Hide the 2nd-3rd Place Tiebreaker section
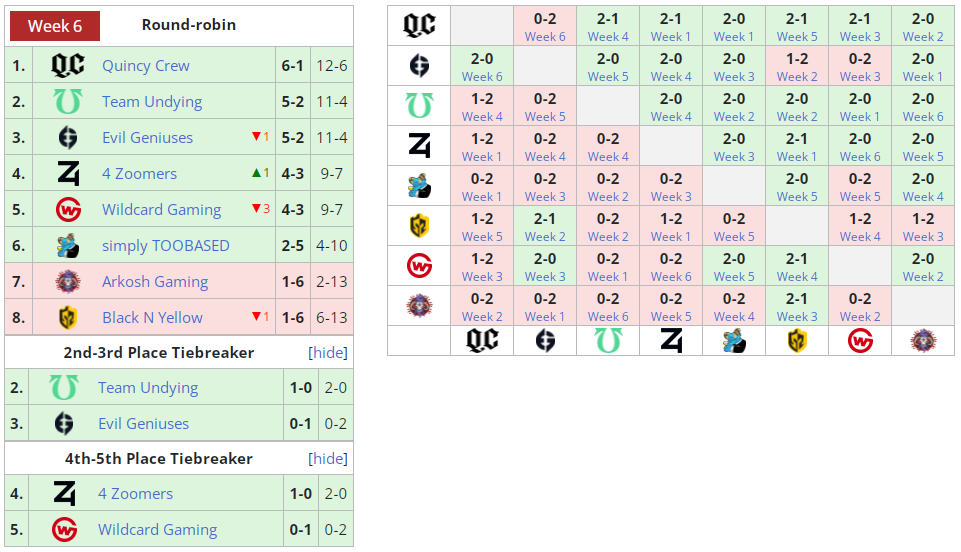Screen dimensions: 961x552 point(328,353)
